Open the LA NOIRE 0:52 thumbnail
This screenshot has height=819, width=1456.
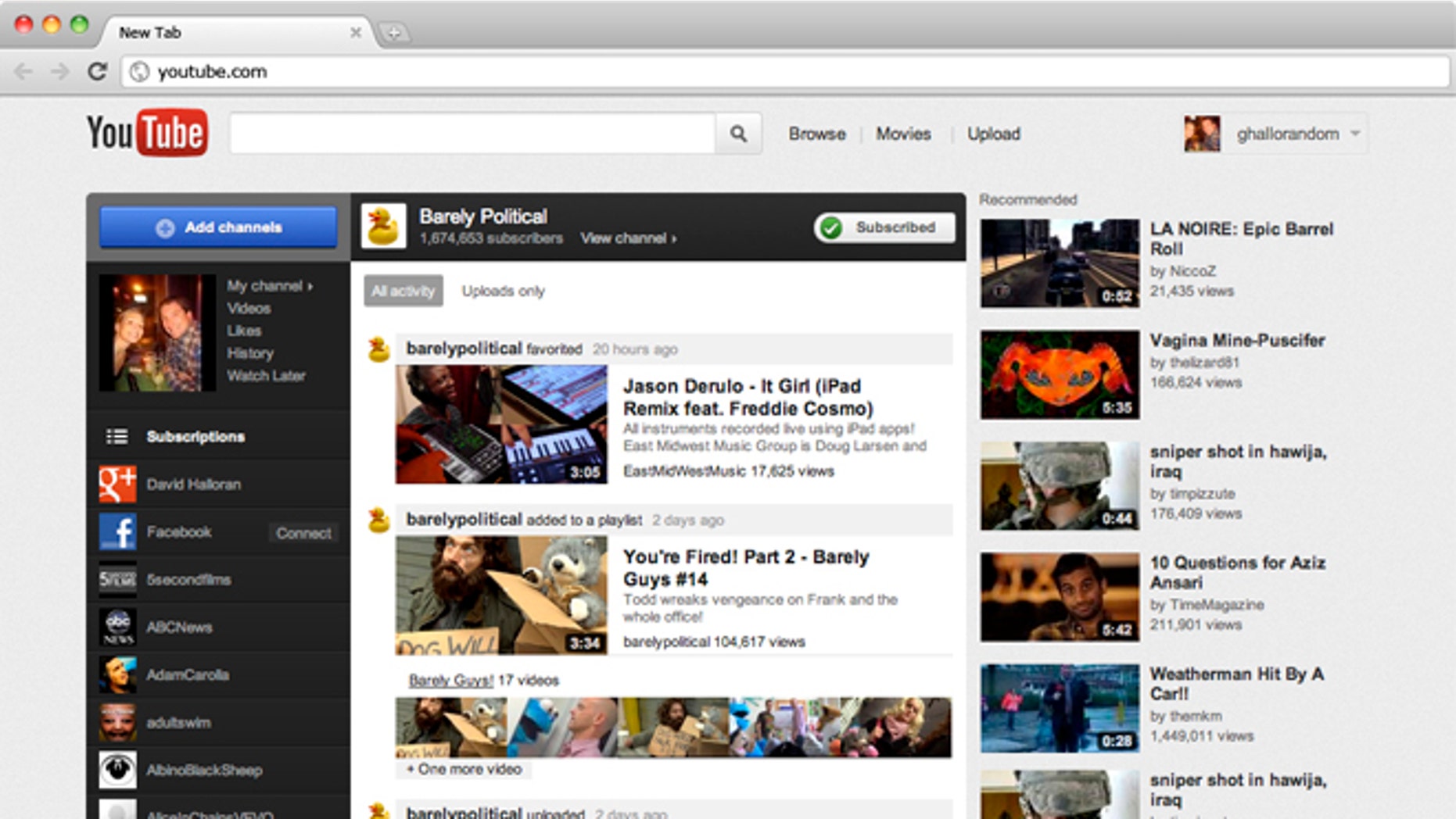(1060, 263)
